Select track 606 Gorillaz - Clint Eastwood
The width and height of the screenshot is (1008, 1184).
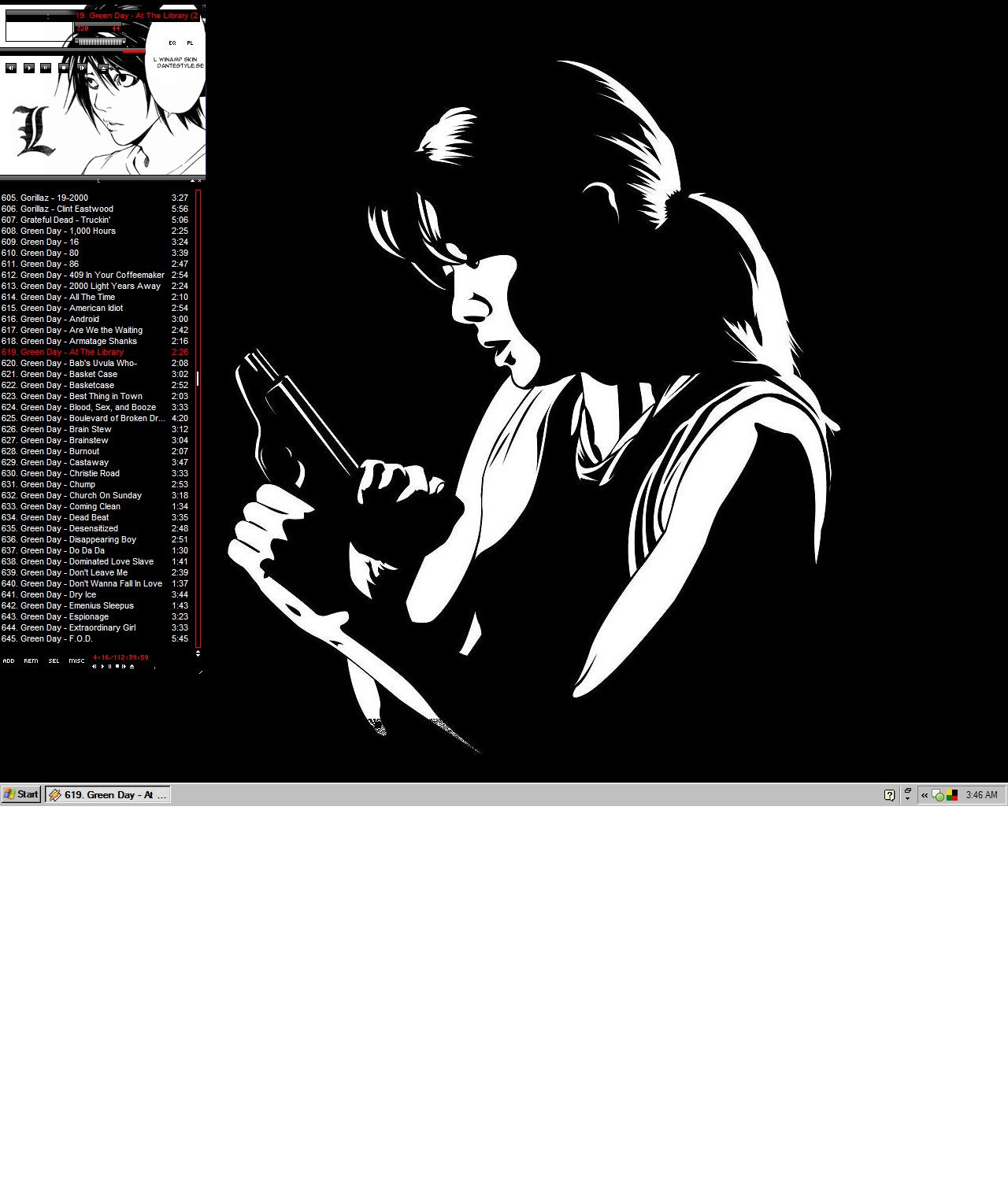click(94, 209)
